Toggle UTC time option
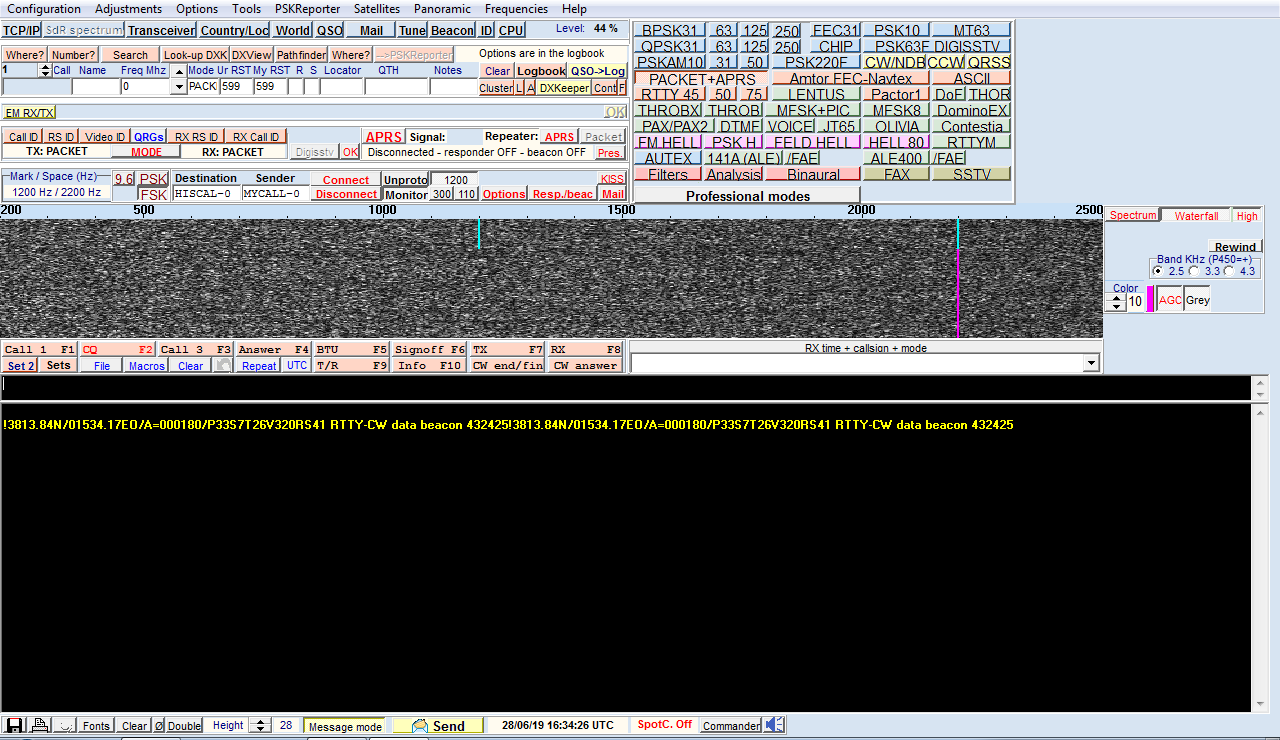Viewport: 1280px width, 740px height. tap(297, 366)
